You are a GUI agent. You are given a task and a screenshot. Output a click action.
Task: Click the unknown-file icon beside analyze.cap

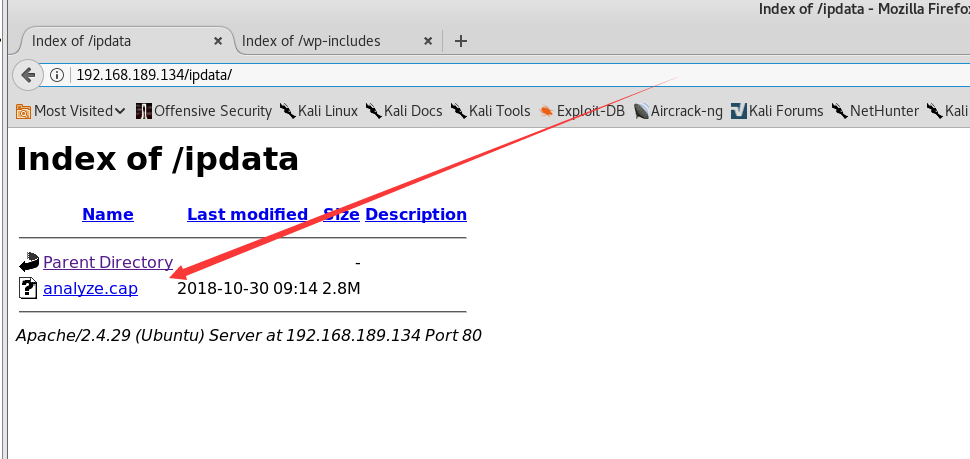28,288
